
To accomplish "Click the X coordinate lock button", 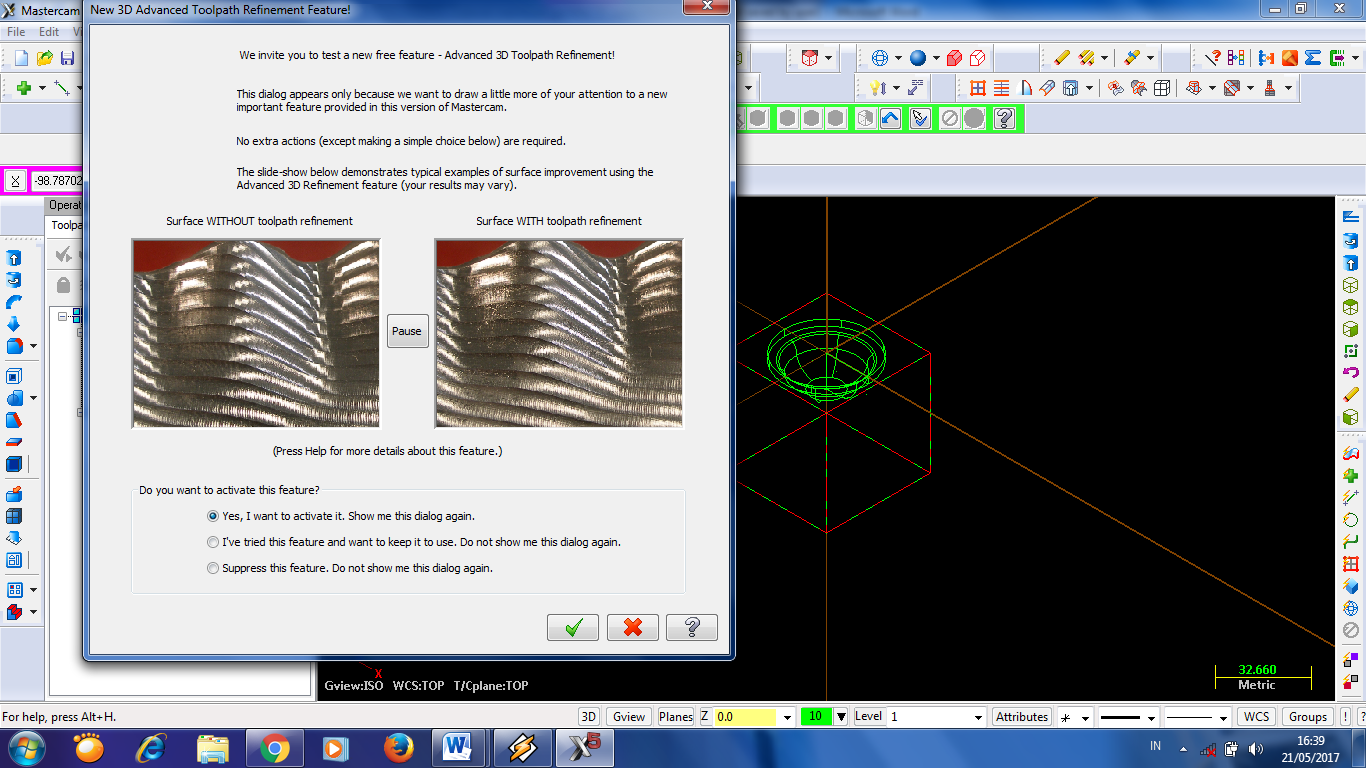I will 15,181.
